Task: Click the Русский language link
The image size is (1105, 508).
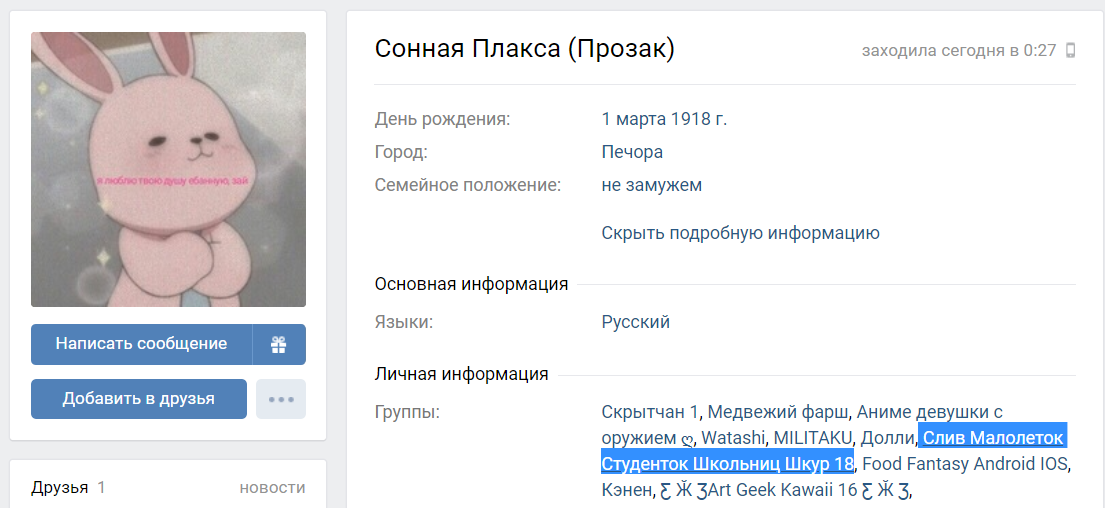Action: pos(635,322)
